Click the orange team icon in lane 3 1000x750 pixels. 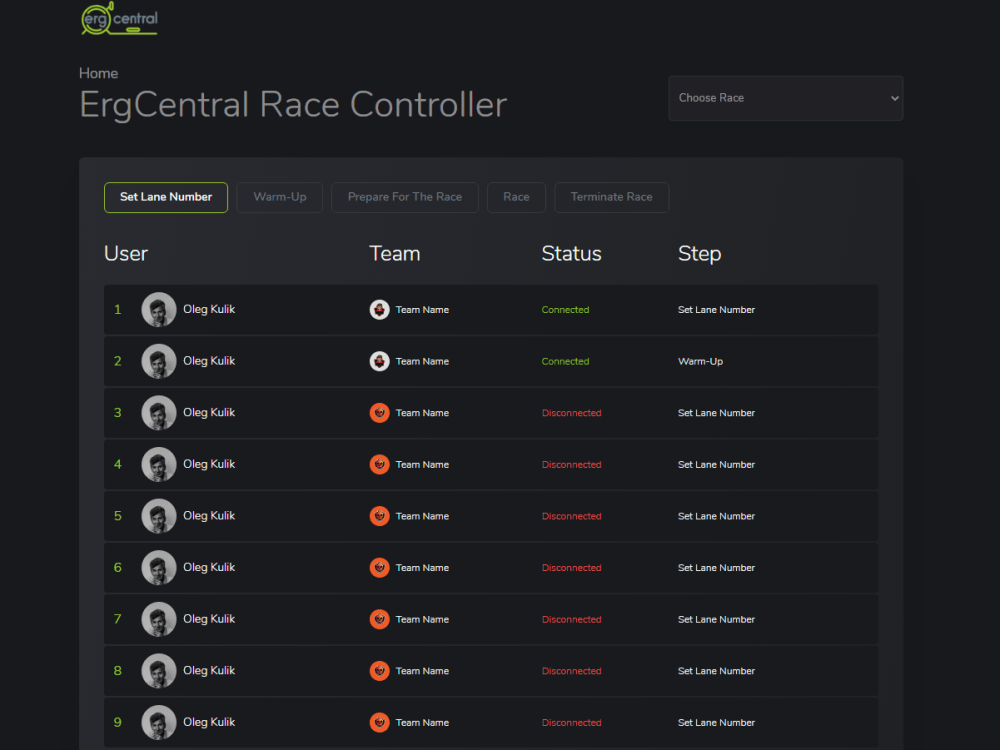[379, 413]
